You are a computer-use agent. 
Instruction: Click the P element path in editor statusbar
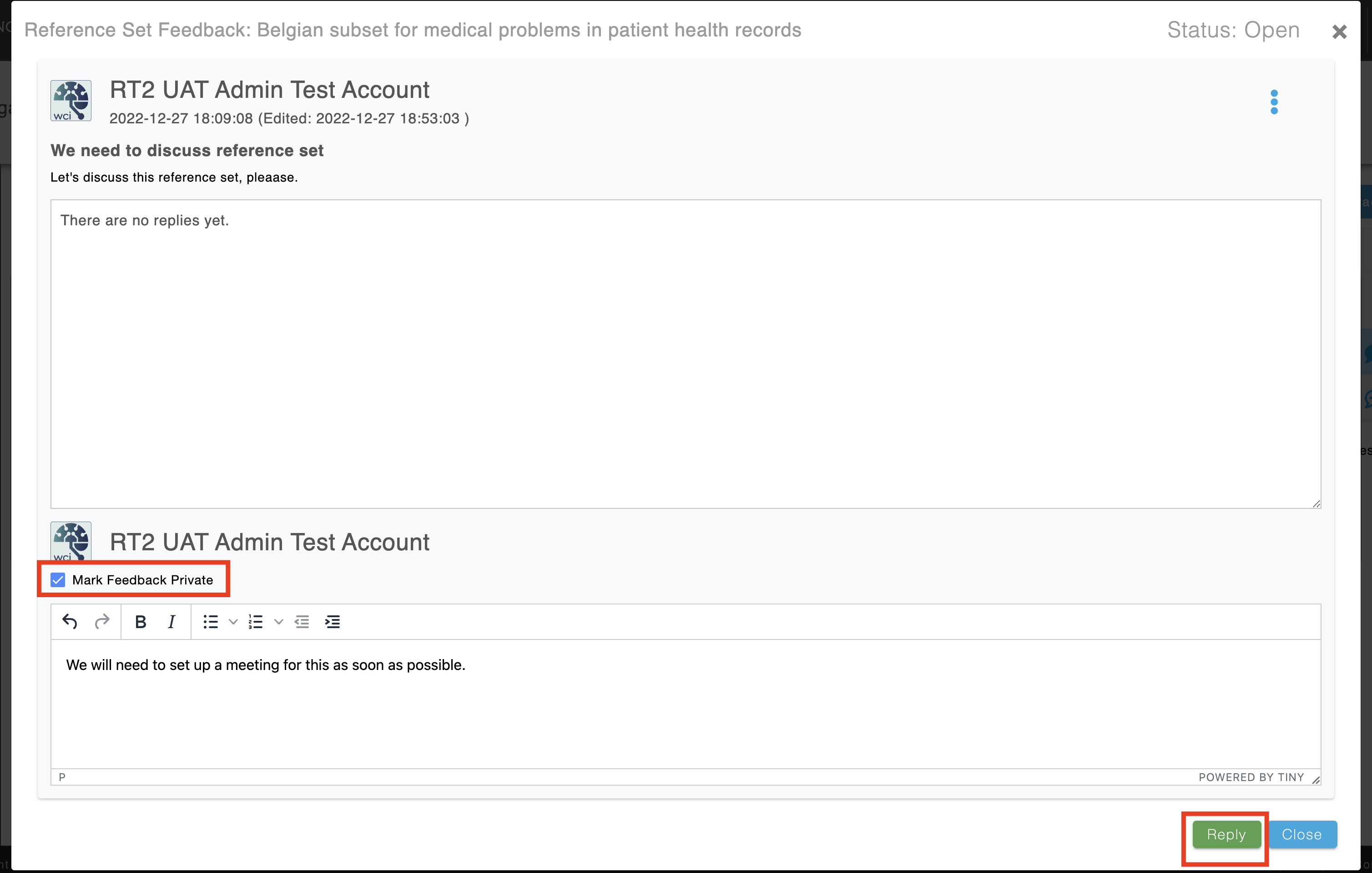[x=62, y=777]
